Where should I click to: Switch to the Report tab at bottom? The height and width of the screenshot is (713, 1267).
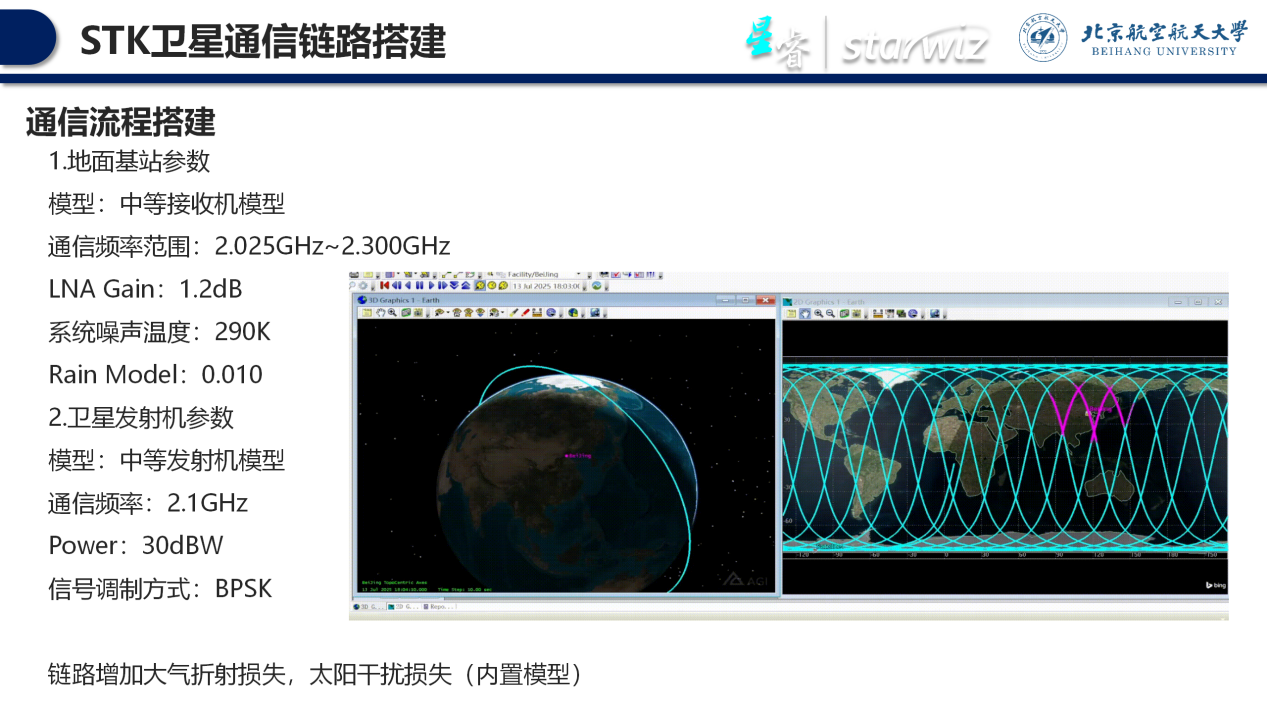pyautogui.click(x=437, y=606)
